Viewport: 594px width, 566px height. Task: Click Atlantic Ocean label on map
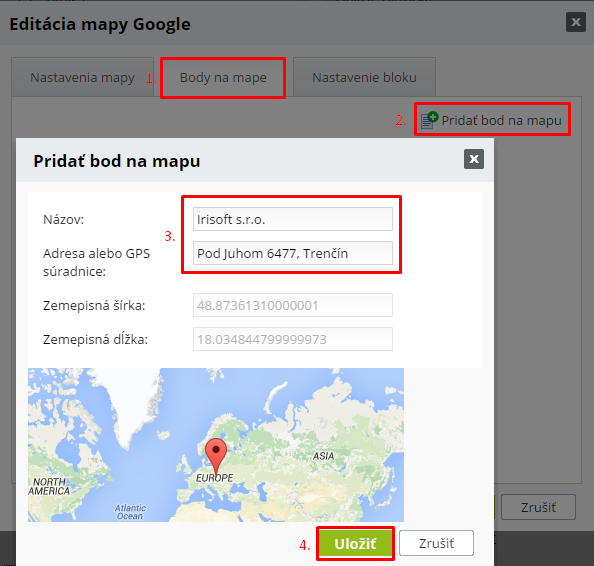pos(130,512)
